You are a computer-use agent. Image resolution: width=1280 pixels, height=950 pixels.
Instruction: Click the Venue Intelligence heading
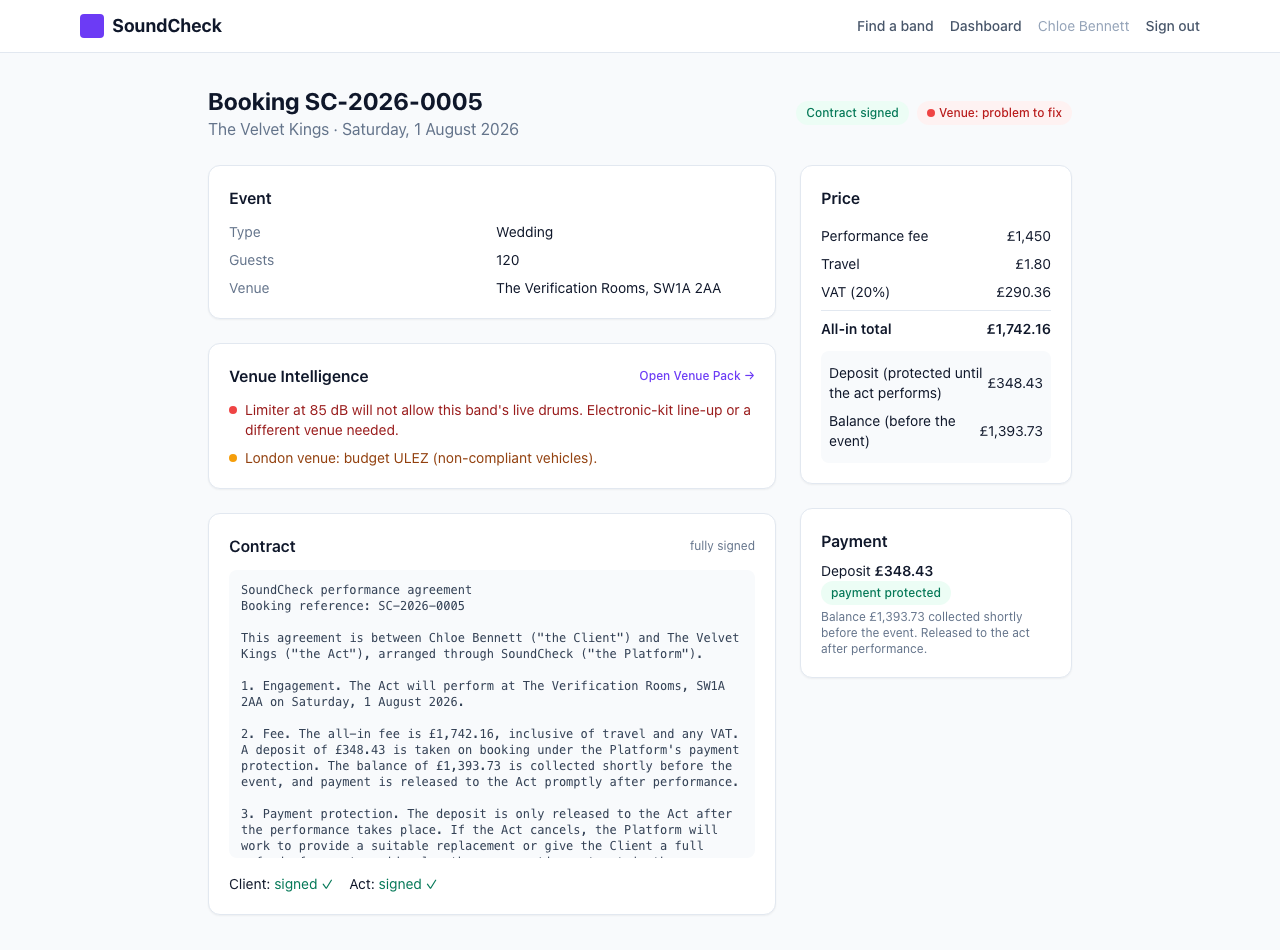[x=299, y=376]
